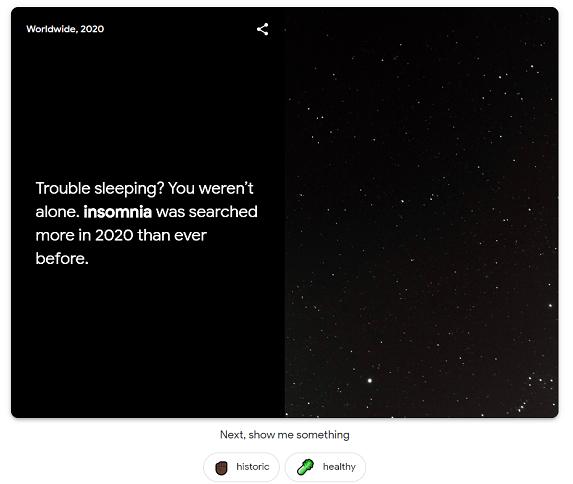573x484 pixels.
Task: Click the "before." word ending the sentence
Action: 62,259
